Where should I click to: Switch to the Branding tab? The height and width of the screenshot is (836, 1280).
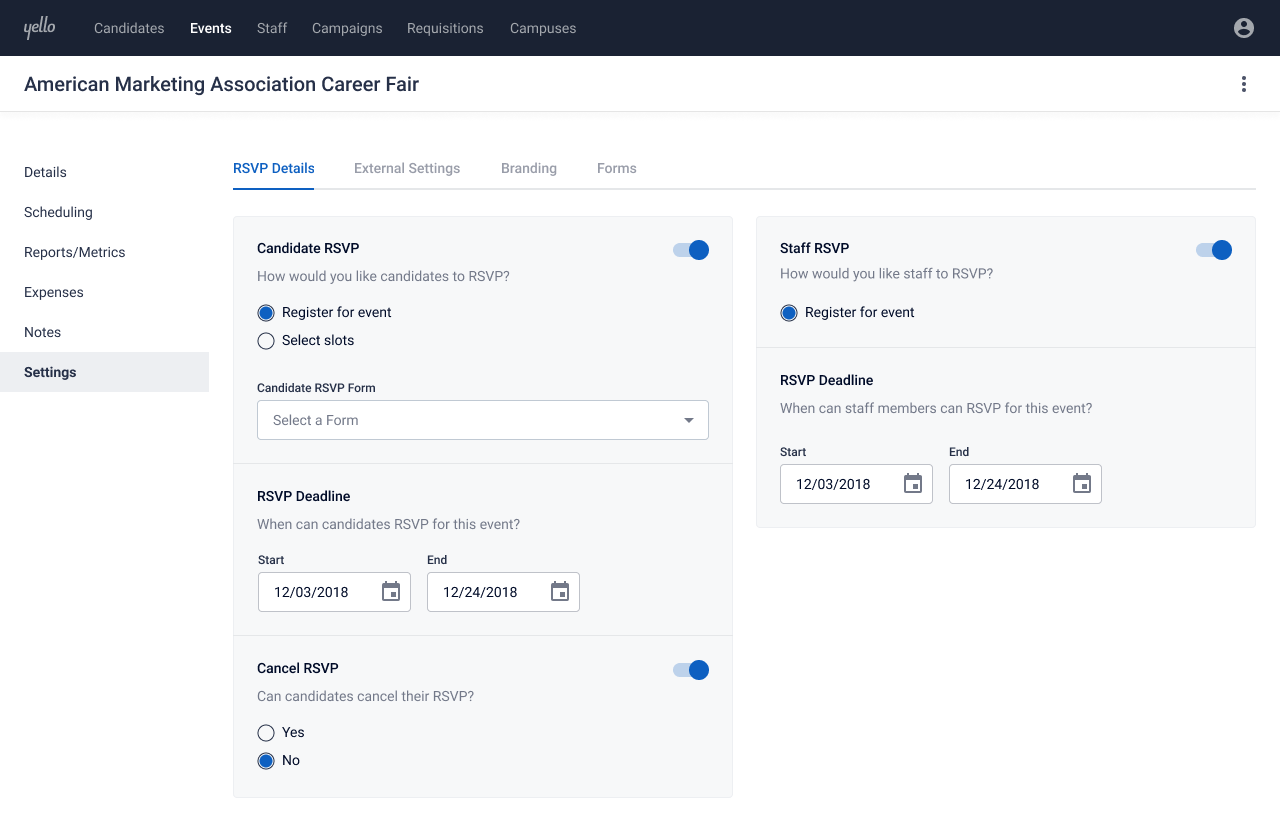(x=529, y=168)
